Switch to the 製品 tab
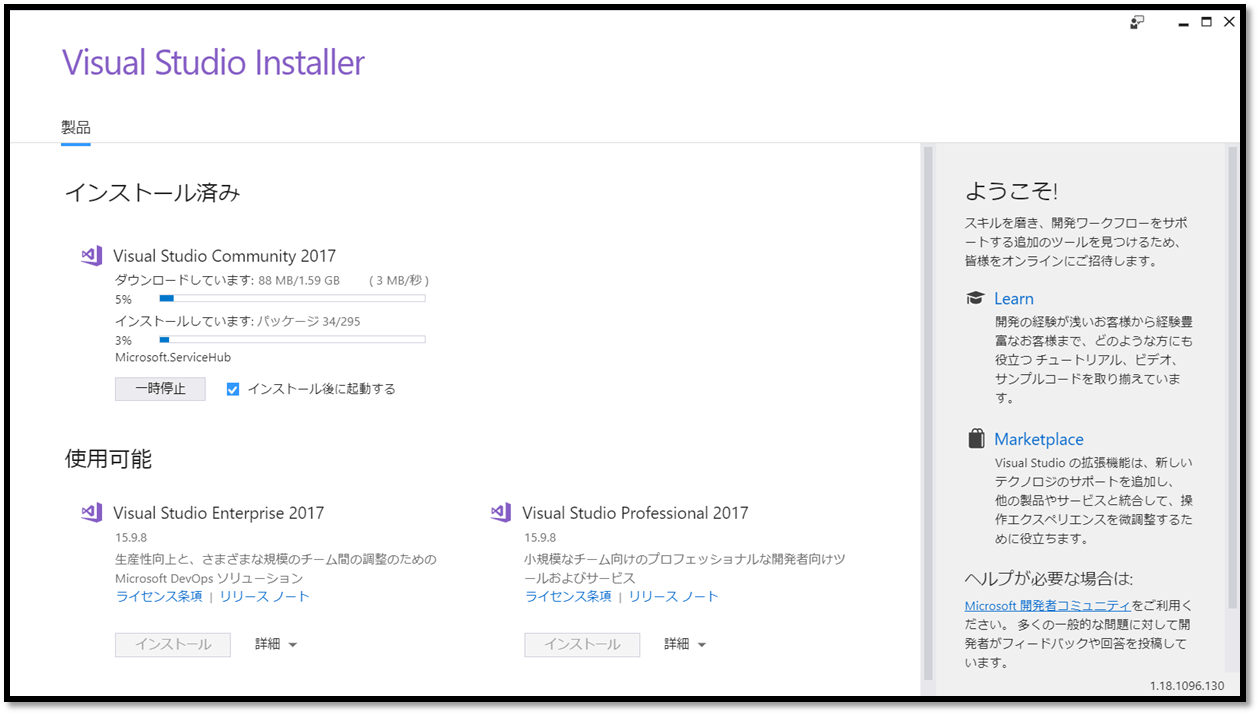Viewport: 1259px width, 715px height. (76, 128)
